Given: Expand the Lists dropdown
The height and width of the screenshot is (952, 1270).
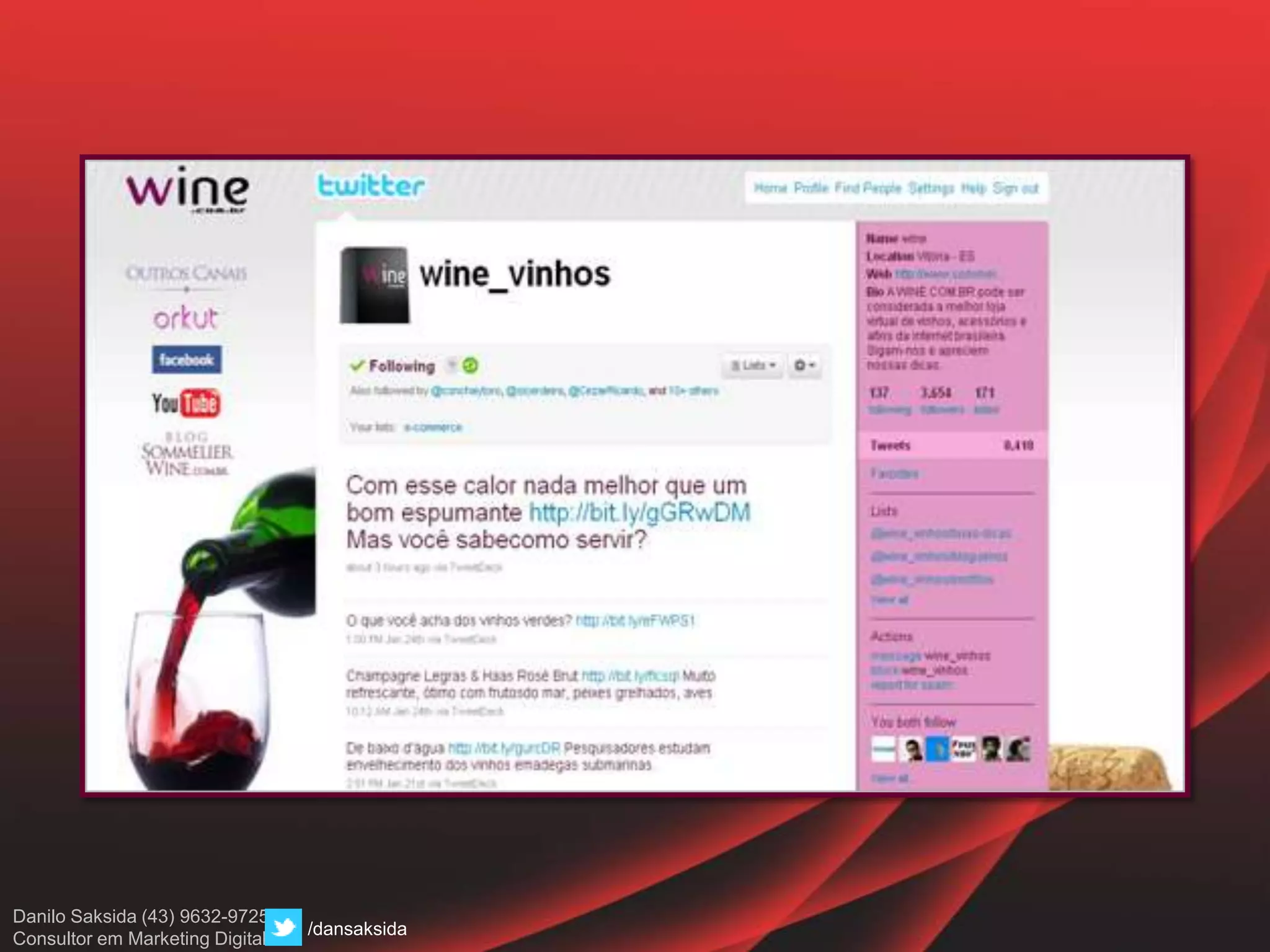Looking at the screenshot, I should [x=753, y=366].
